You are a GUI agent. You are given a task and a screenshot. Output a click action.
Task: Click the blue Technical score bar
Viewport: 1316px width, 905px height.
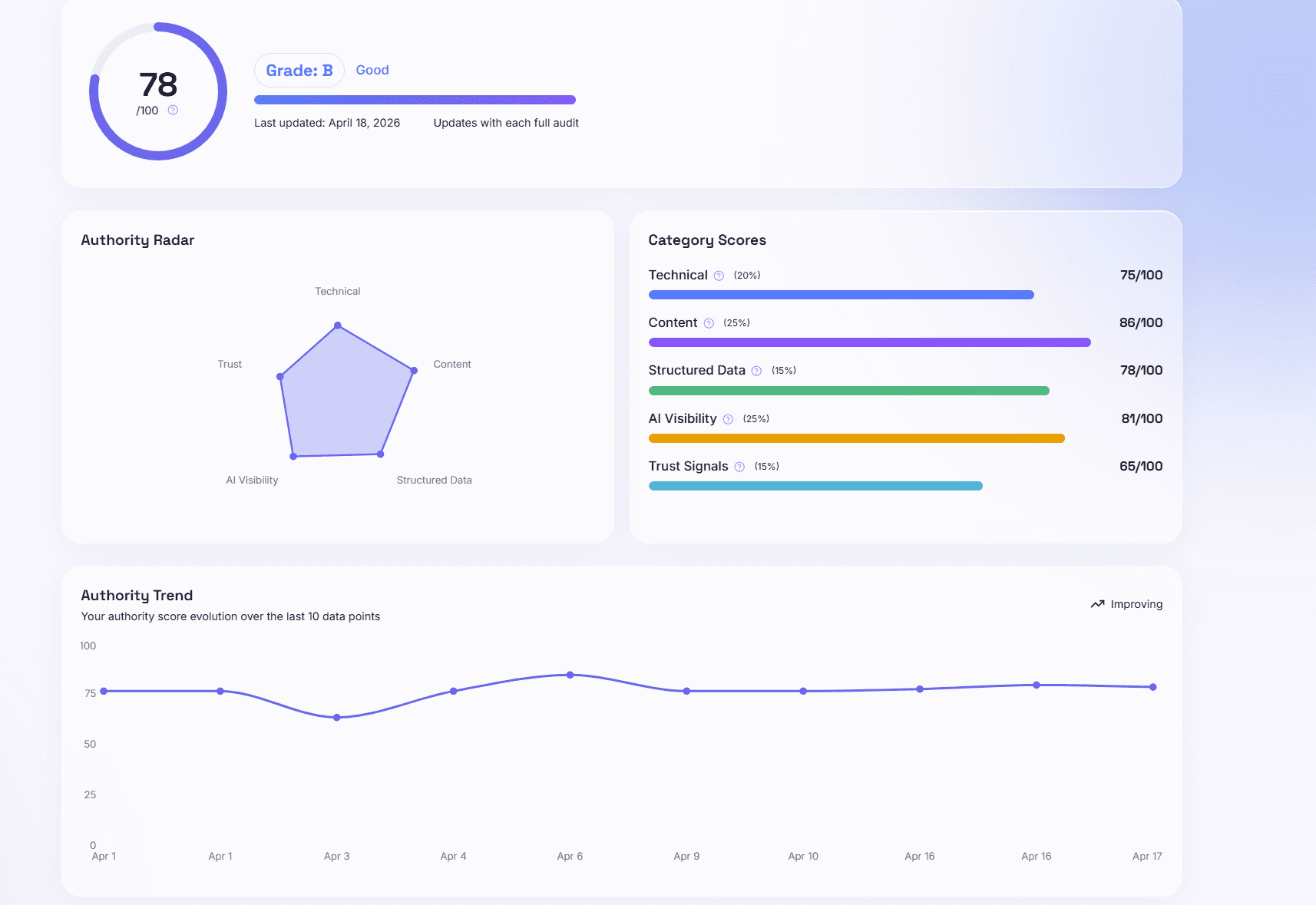click(x=841, y=295)
